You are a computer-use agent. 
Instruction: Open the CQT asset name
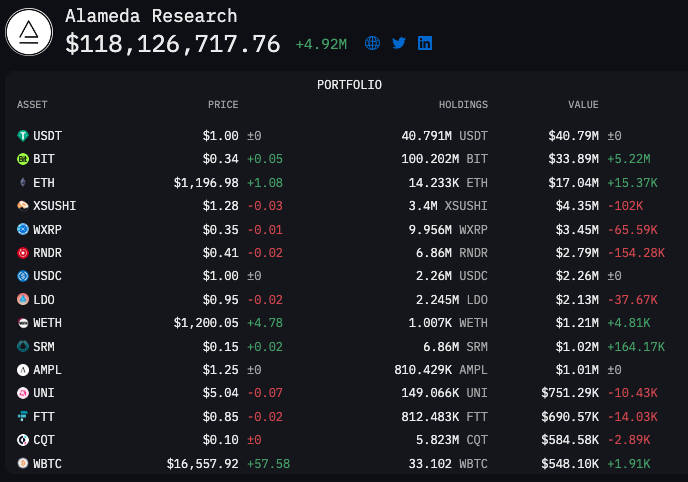[44, 440]
